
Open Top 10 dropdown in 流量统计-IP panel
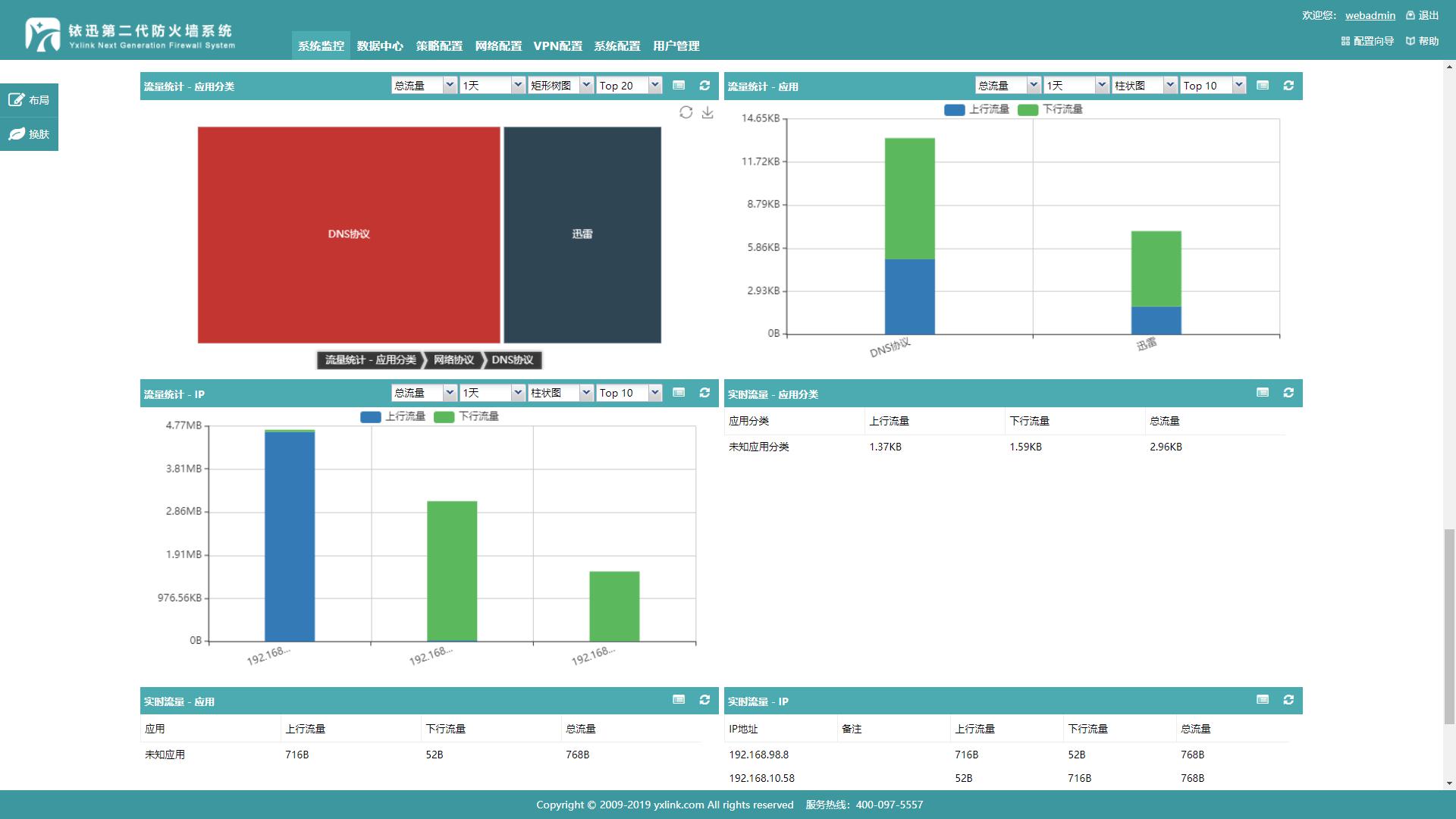pos(629,393)
